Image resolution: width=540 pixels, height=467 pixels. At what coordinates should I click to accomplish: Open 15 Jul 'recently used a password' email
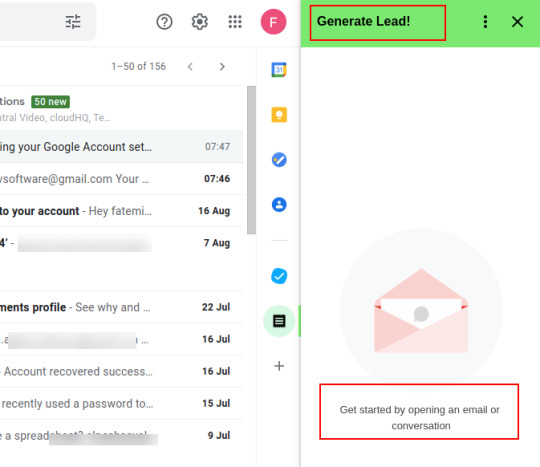pos(121,403)
